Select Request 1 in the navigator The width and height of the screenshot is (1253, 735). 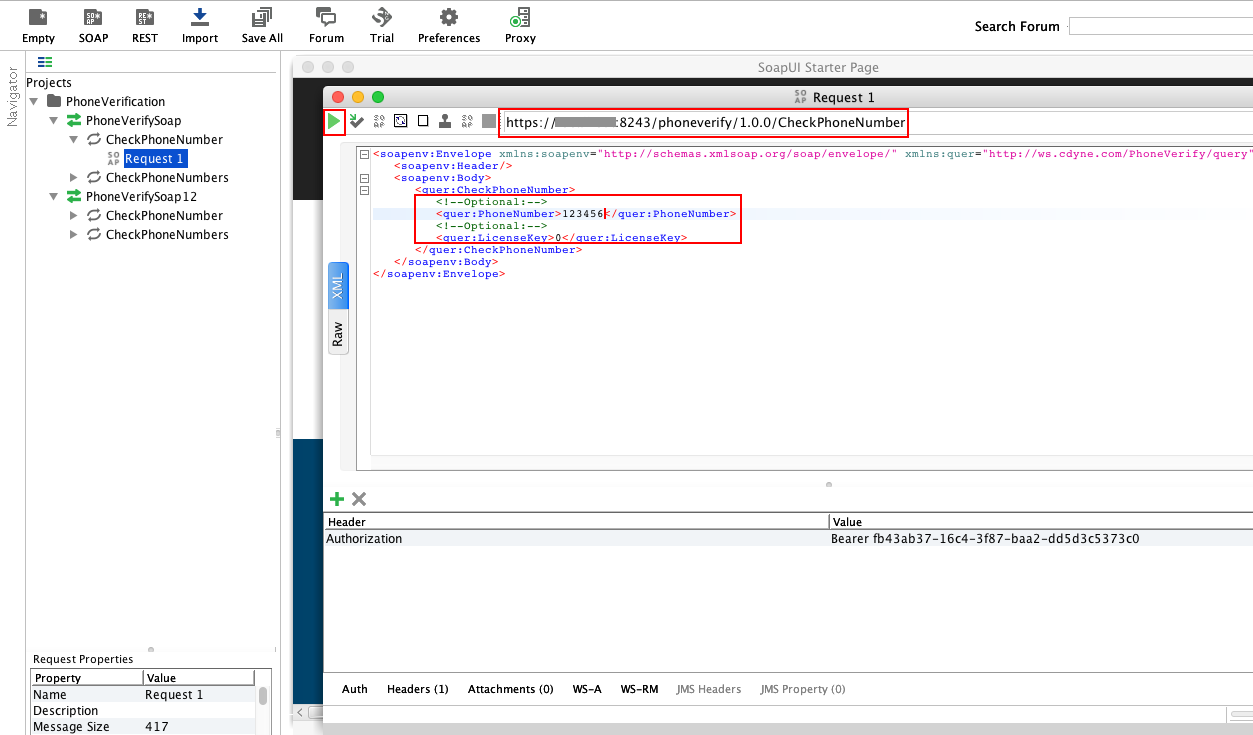(154, 158)
